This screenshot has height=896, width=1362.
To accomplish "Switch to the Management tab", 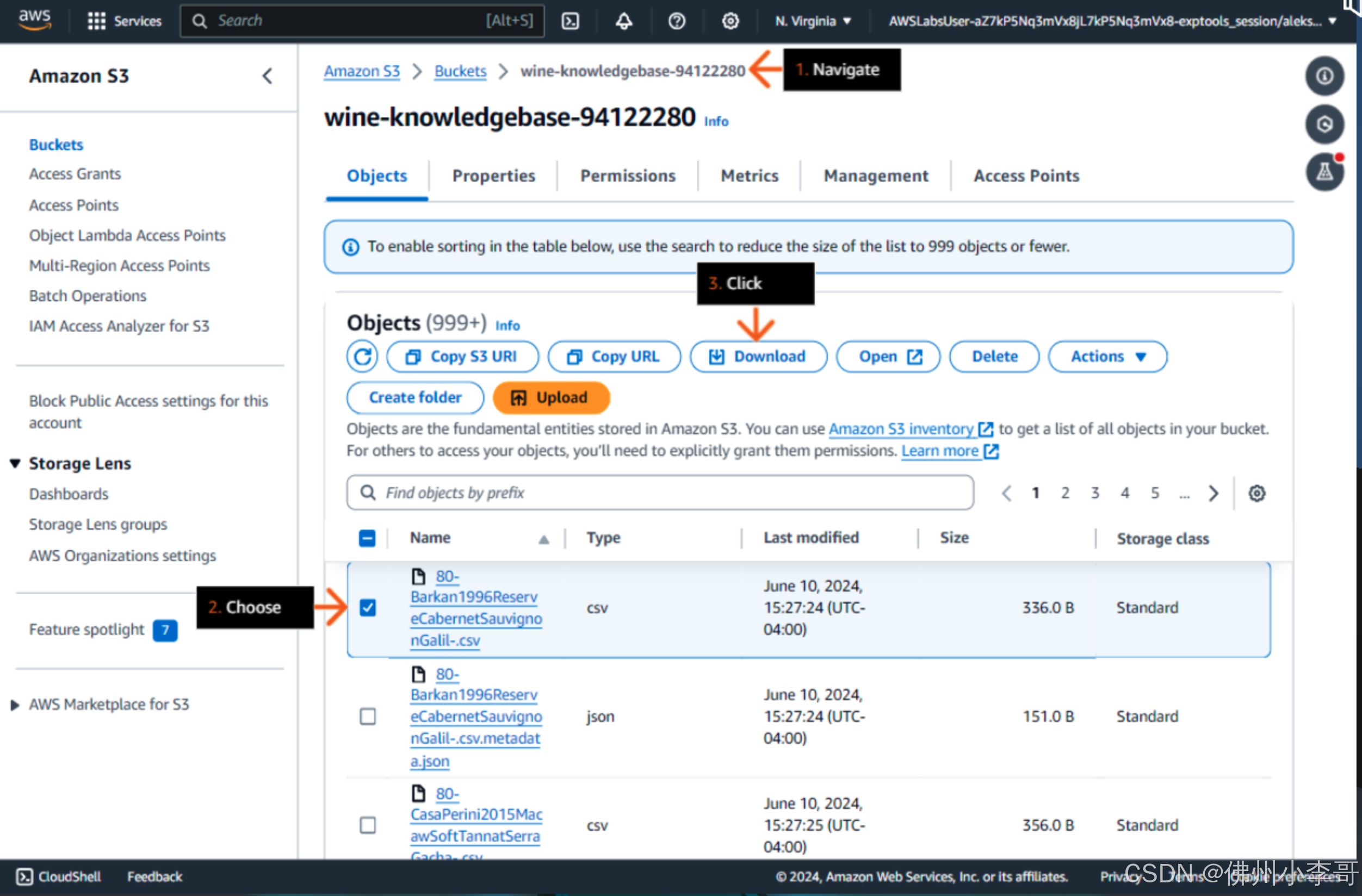I will pyautogui.click(x=876, y=176).
